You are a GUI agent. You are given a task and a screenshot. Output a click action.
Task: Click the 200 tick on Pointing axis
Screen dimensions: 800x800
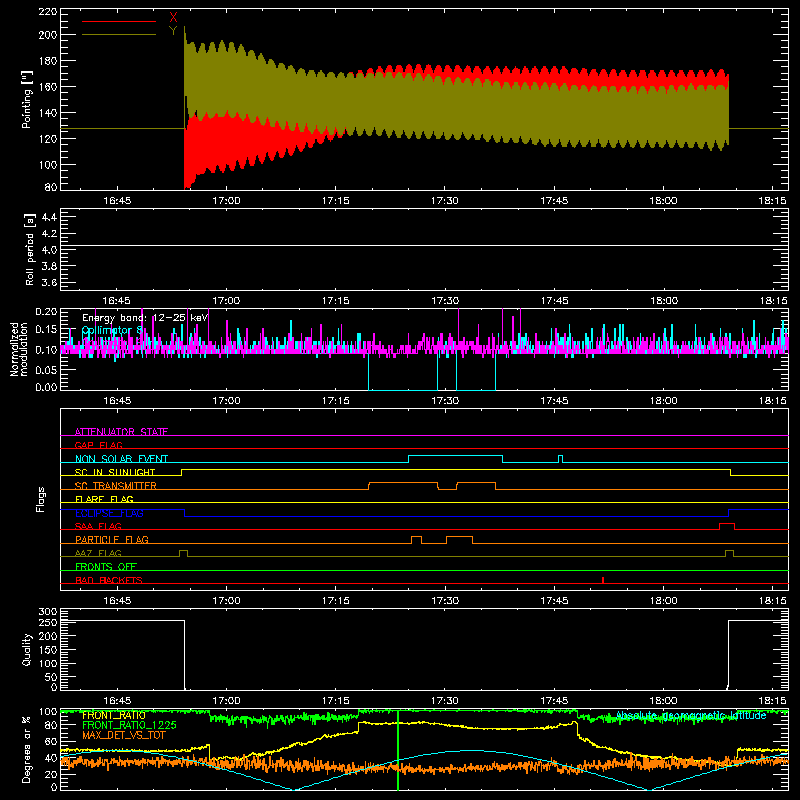(48, 35)
